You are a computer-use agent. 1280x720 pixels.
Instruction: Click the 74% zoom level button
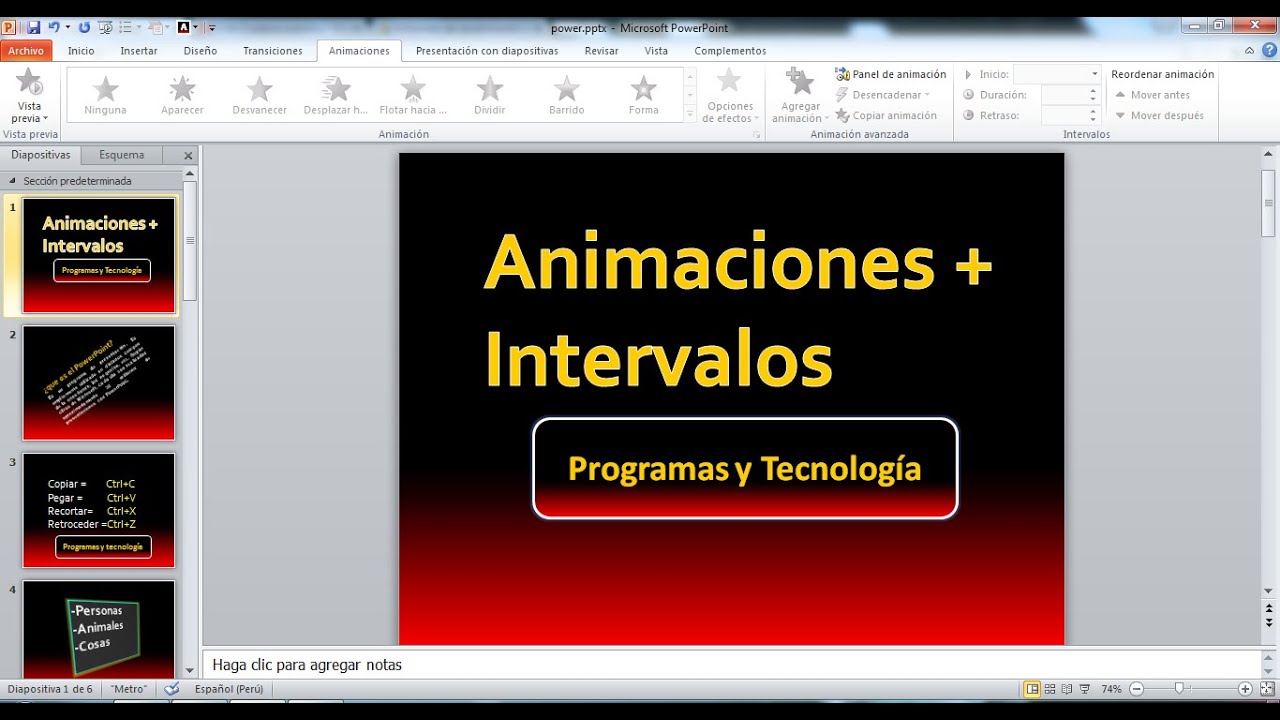point(1111,689)
